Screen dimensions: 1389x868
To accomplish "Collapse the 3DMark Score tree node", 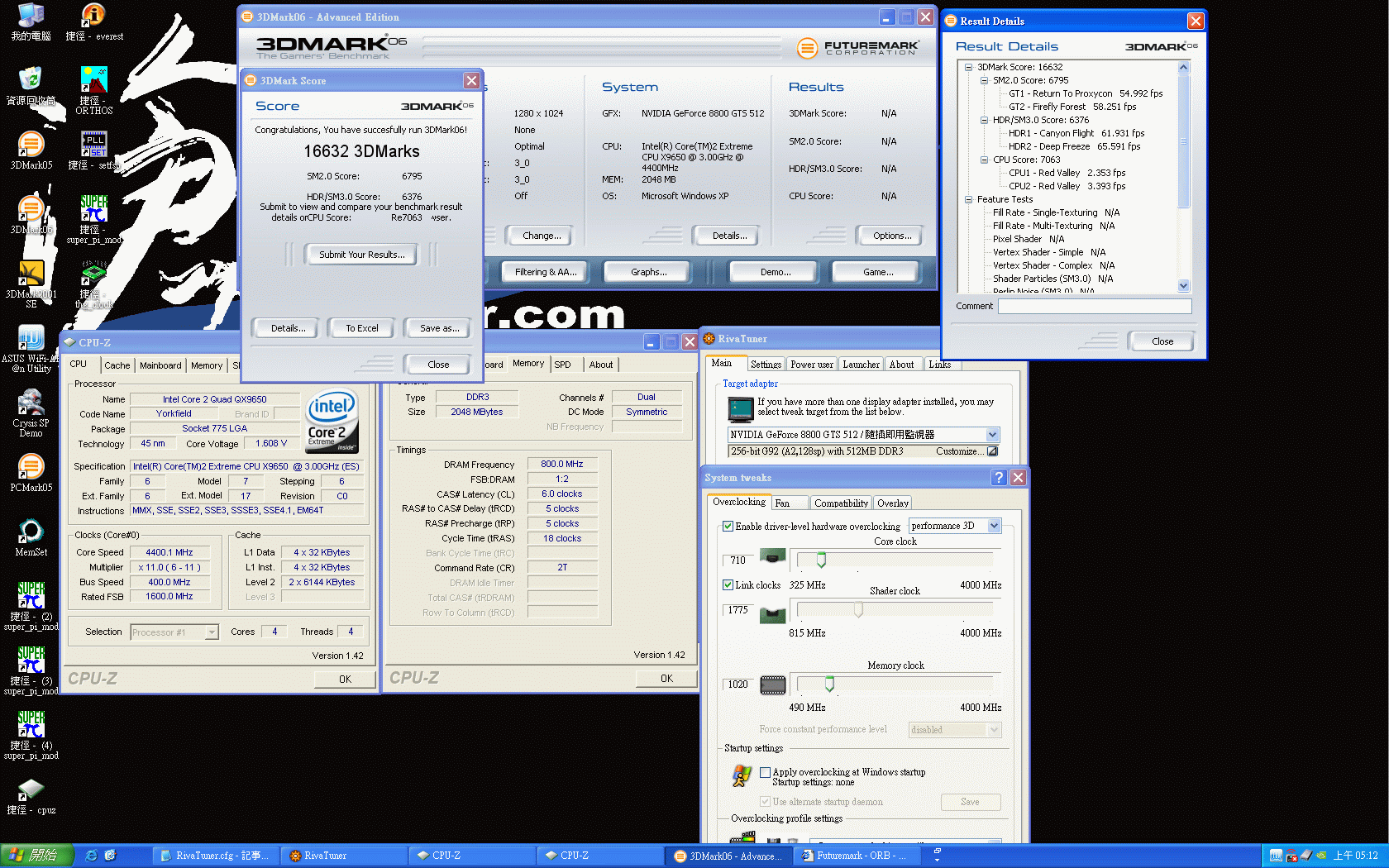I will click(968, 67).
